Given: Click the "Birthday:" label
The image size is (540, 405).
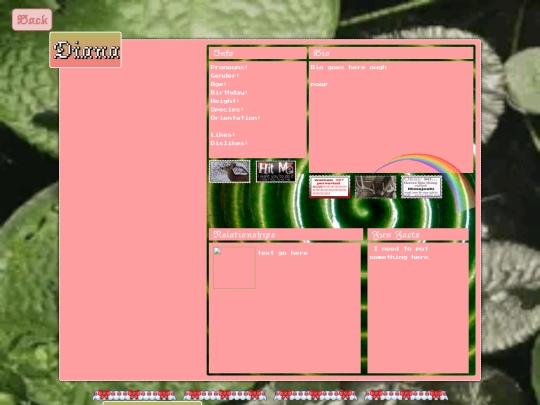Looking at the screenshot, I should point(229,92).
